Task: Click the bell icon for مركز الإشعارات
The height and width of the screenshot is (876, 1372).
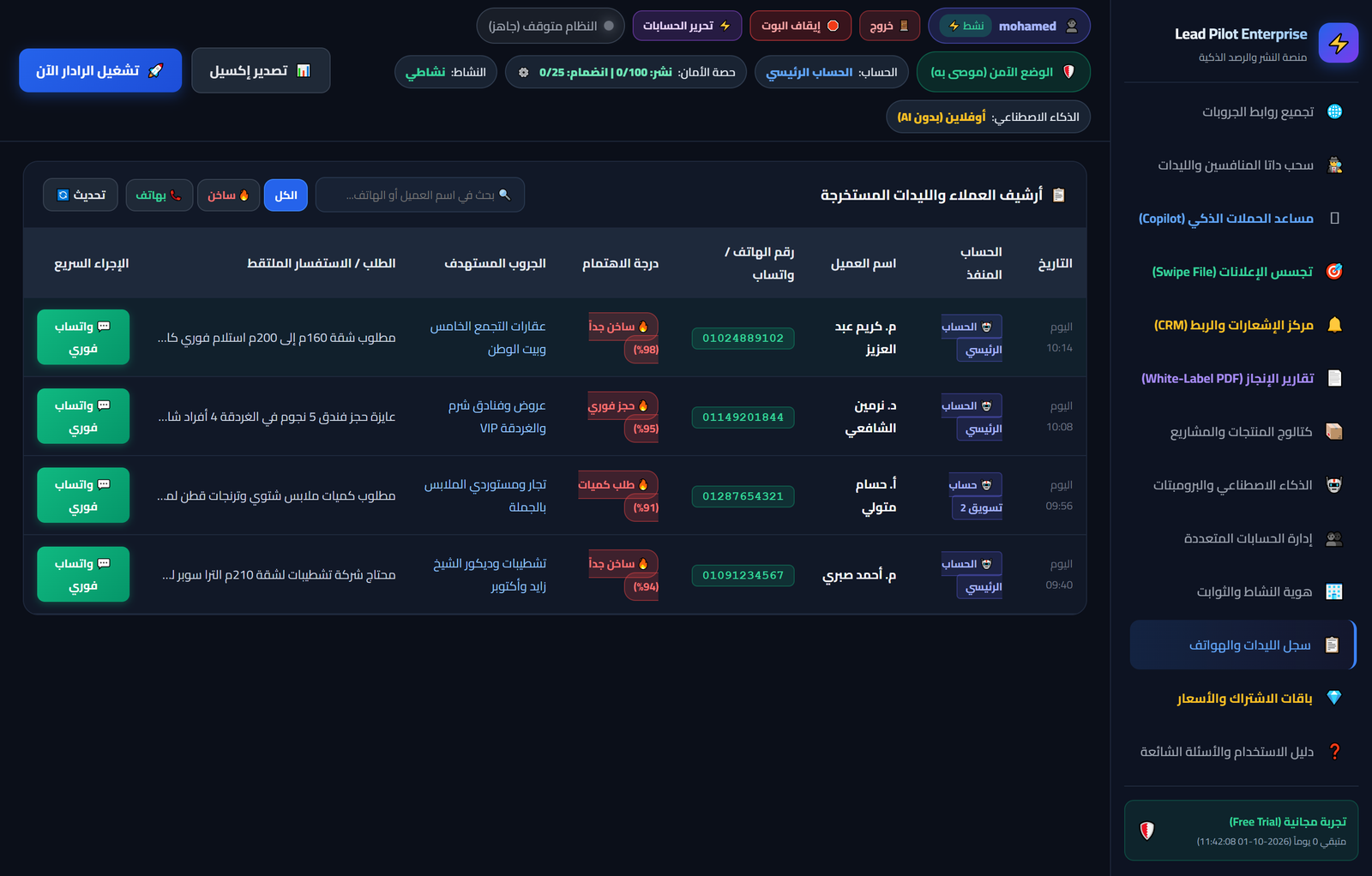Action: click(1334, 325)
